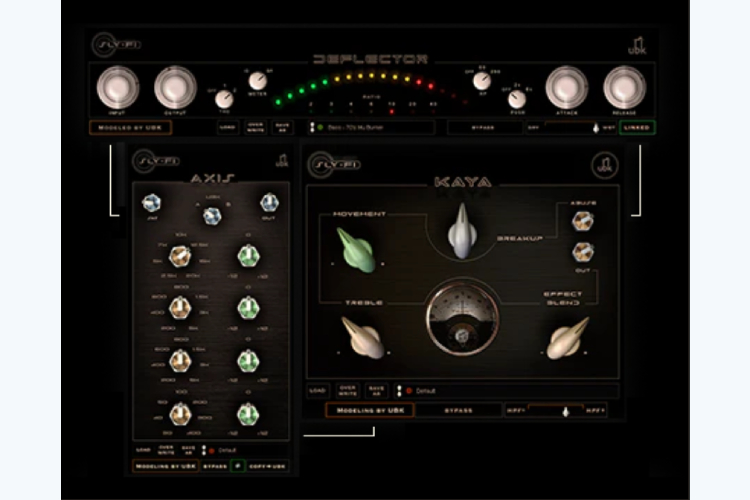
Task: Click Load in the Kaya preset bar
Action: (x=318, y=391)
